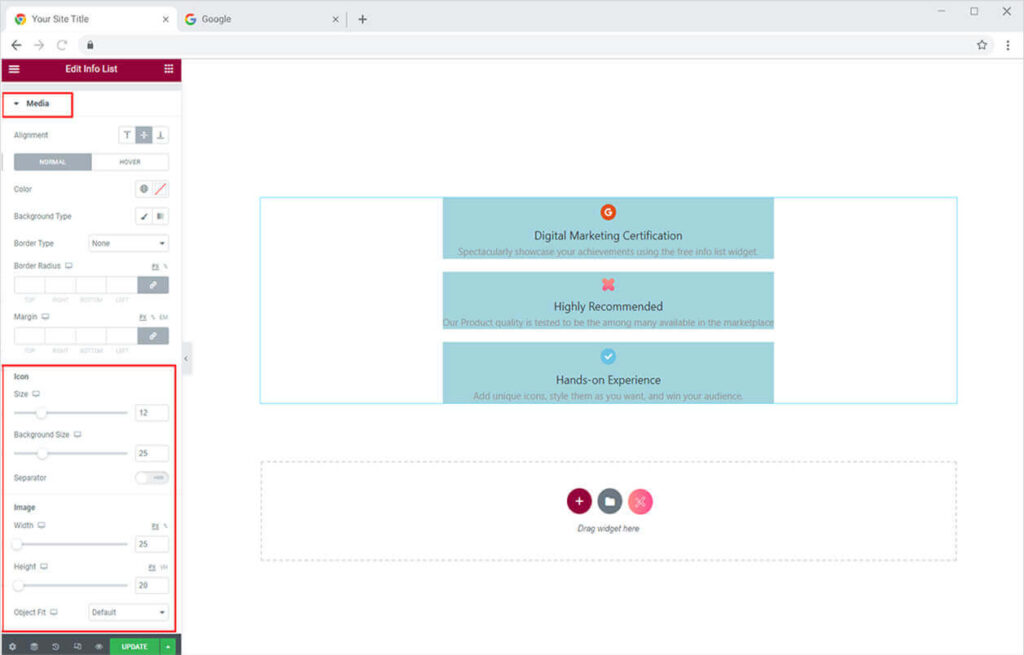Click the green Update button
This screenshot has width=1024, height=655.
click(x=134, y=647)
